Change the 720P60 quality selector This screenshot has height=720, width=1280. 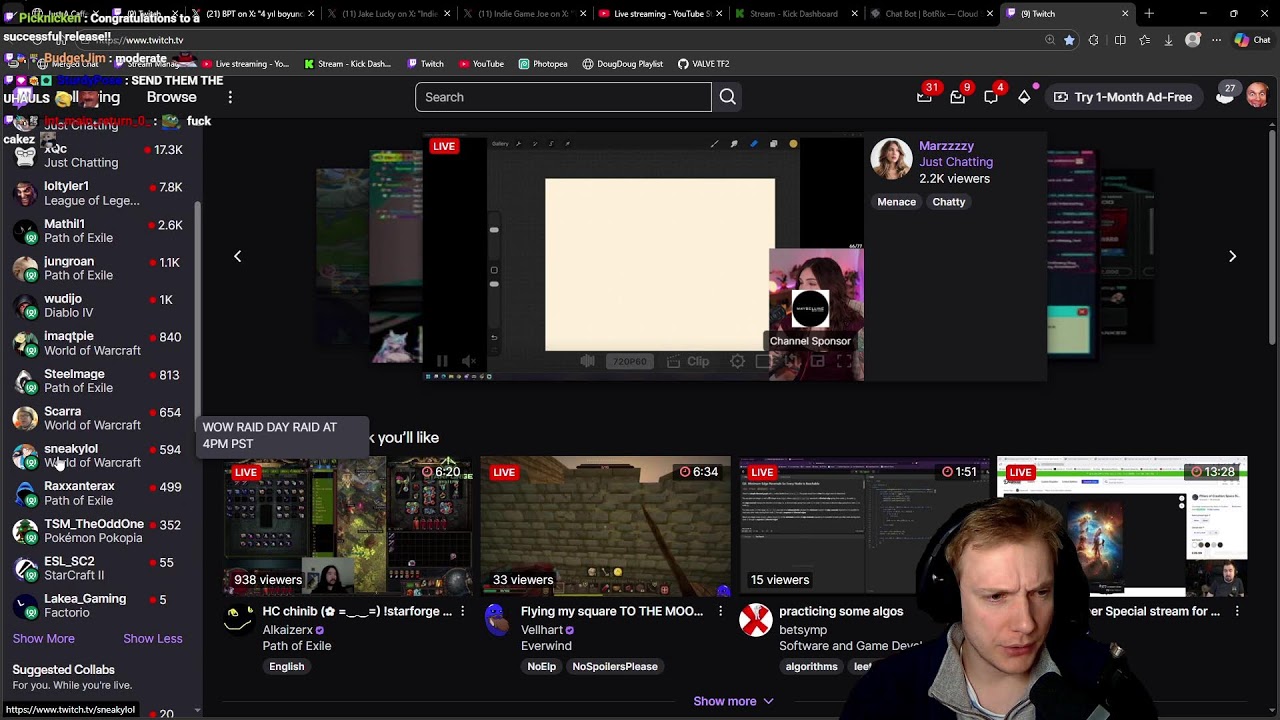pos(630,361)
